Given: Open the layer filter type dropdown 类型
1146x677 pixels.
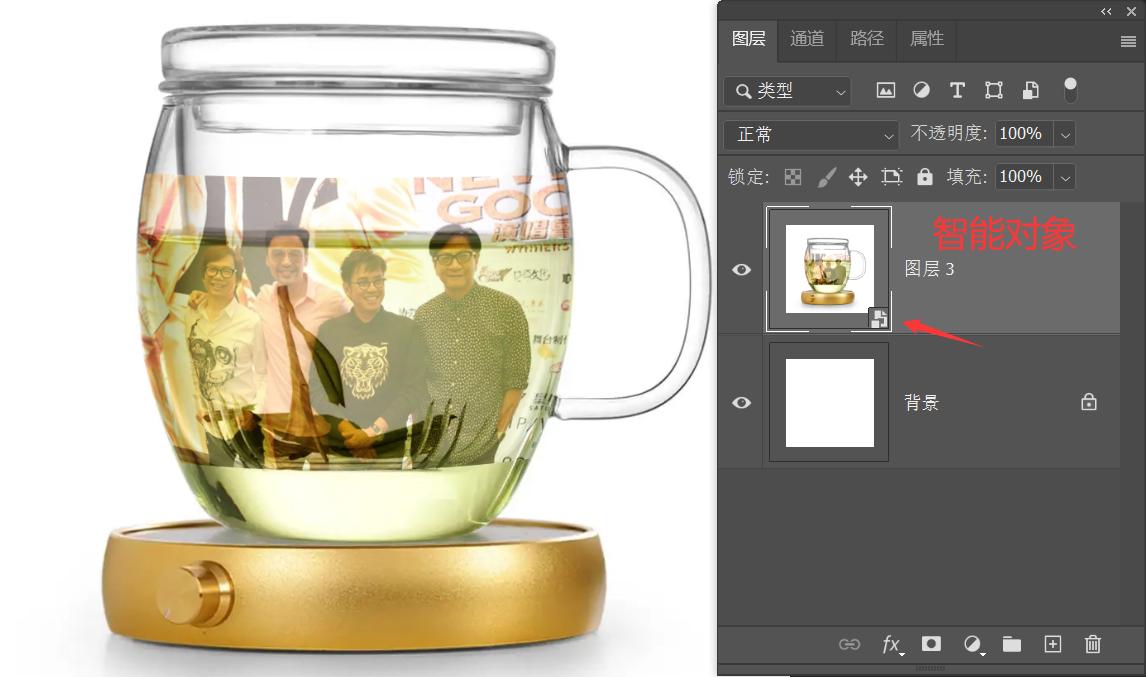Looking at the screenshot, I should point(788,91).
